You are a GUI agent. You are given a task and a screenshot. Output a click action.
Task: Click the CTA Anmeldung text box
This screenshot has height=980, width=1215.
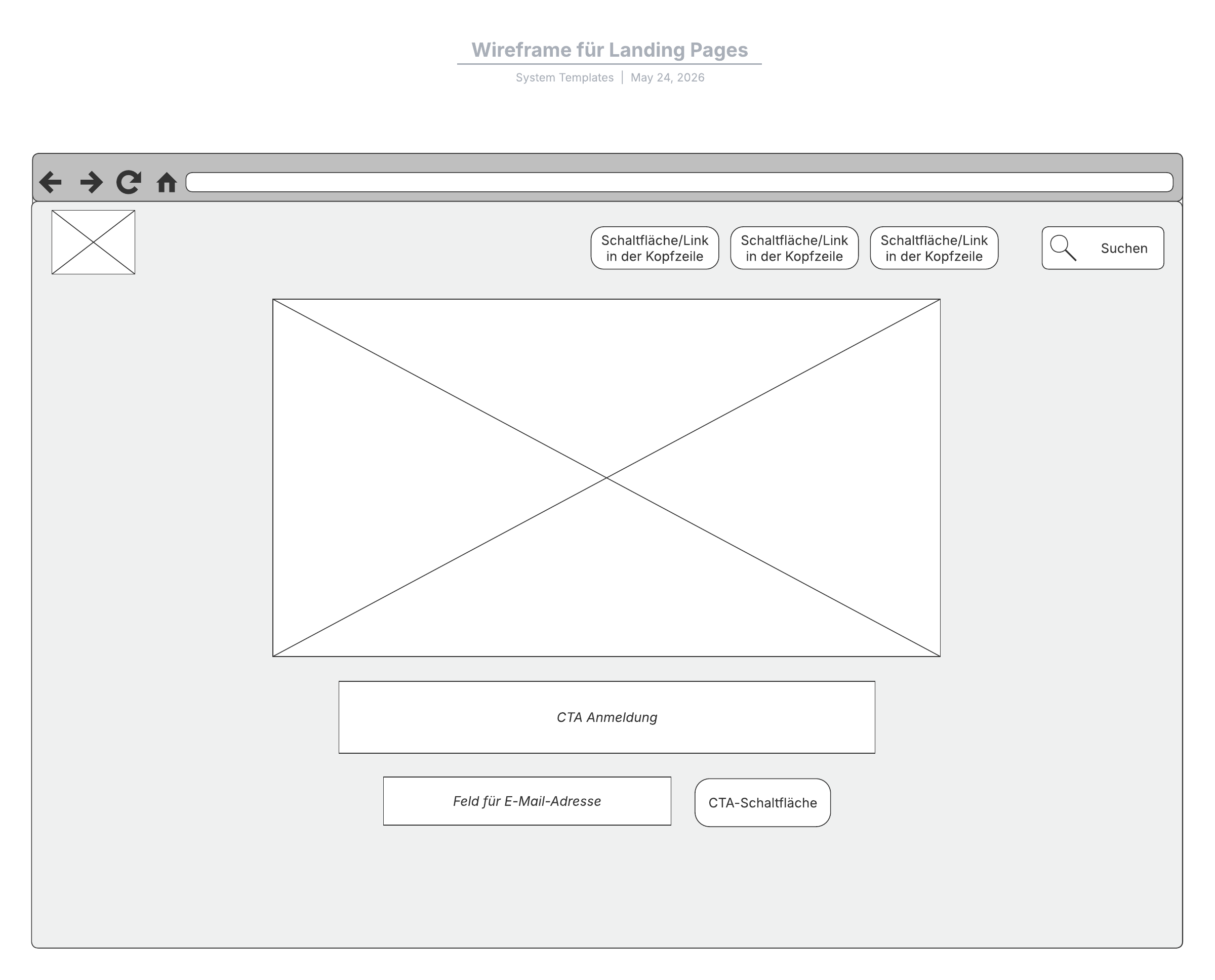coord(607,717)
